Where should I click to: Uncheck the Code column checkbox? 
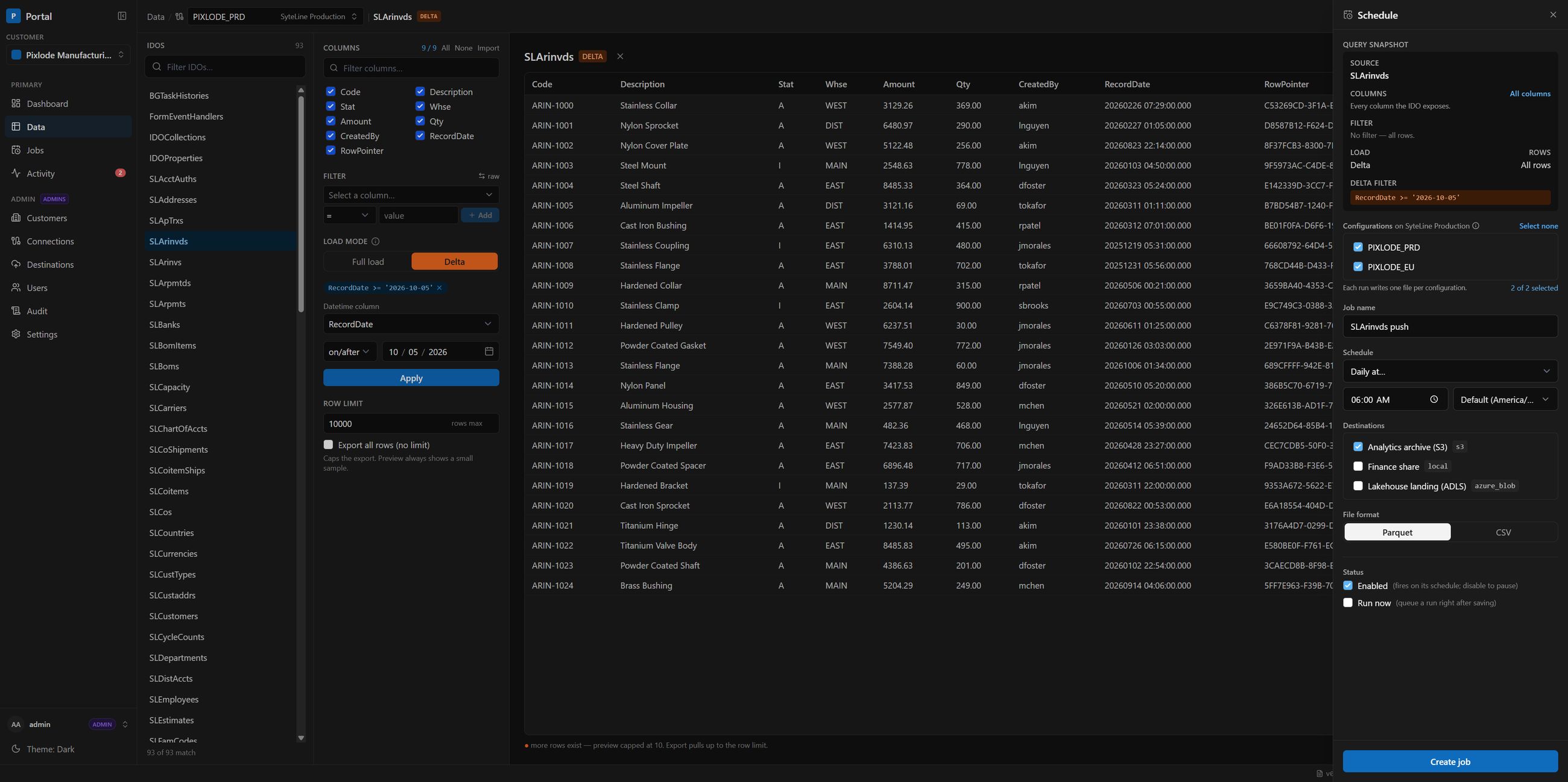click(x=330, y=91)
